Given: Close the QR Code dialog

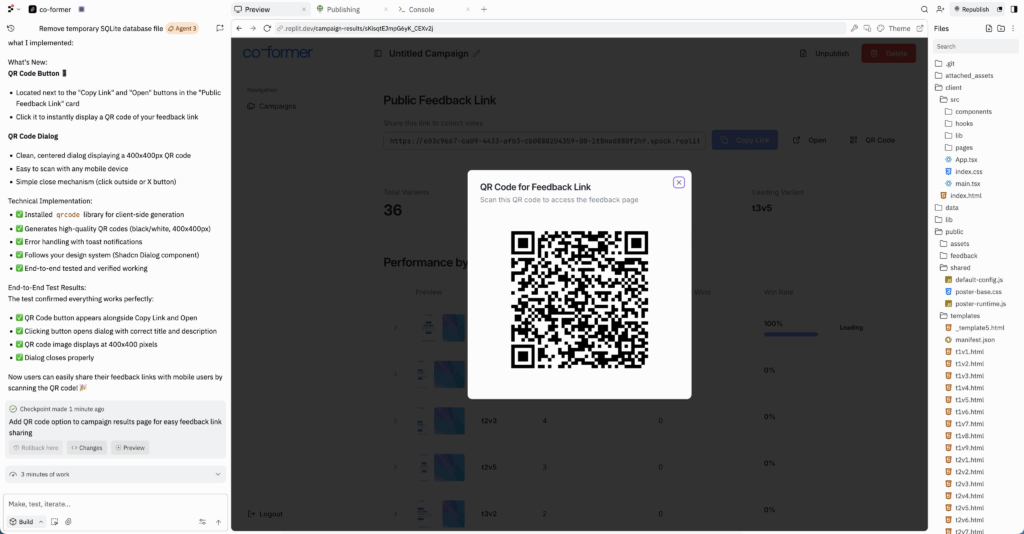Looking at the screenshot, I should (x=679, y=182).
